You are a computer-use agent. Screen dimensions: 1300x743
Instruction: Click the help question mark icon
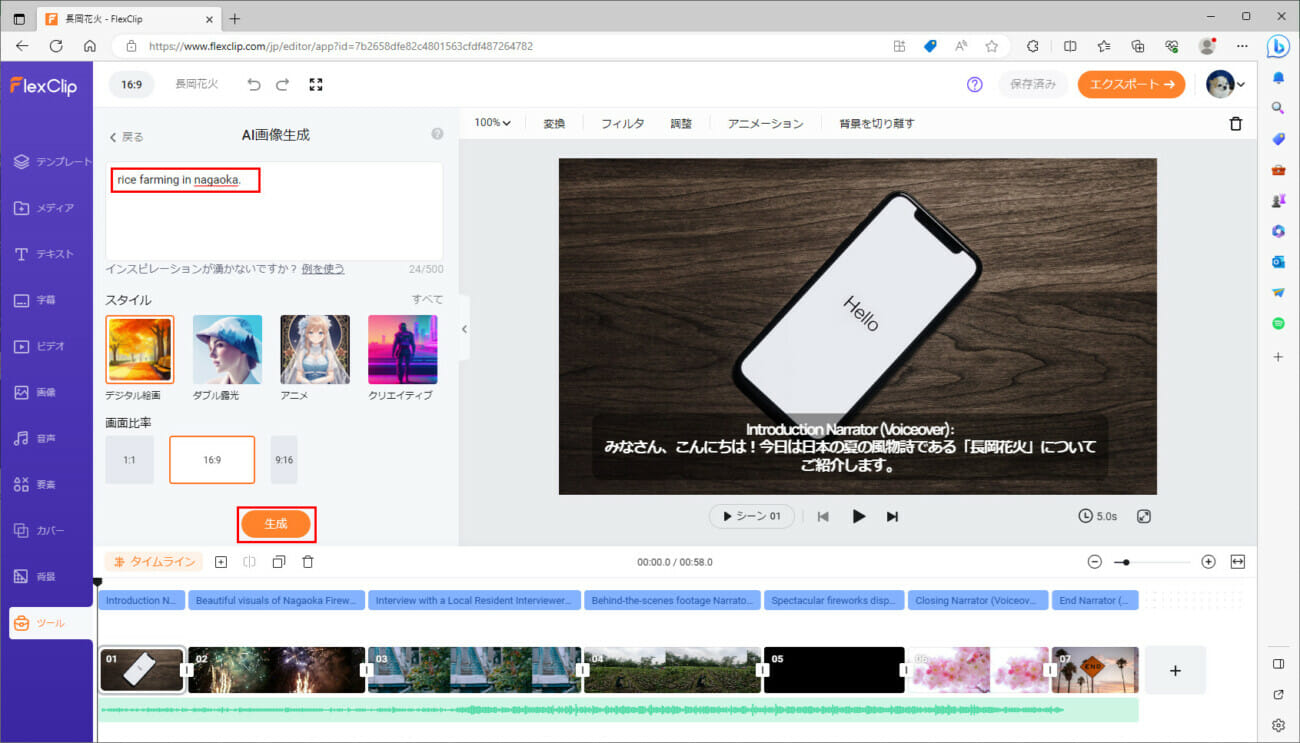coord(975,85)
